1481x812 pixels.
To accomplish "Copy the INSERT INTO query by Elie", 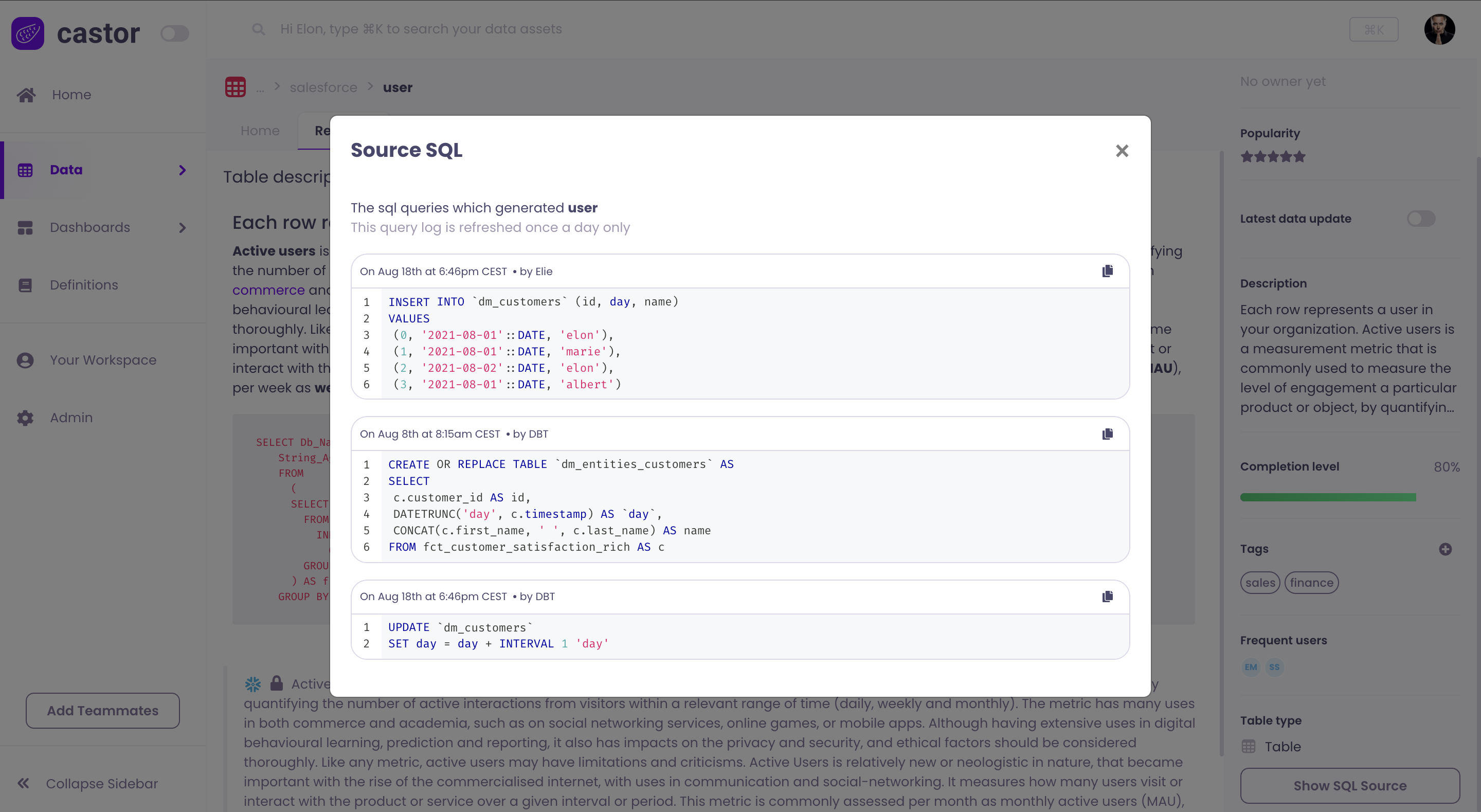I will coord(1107,271).
